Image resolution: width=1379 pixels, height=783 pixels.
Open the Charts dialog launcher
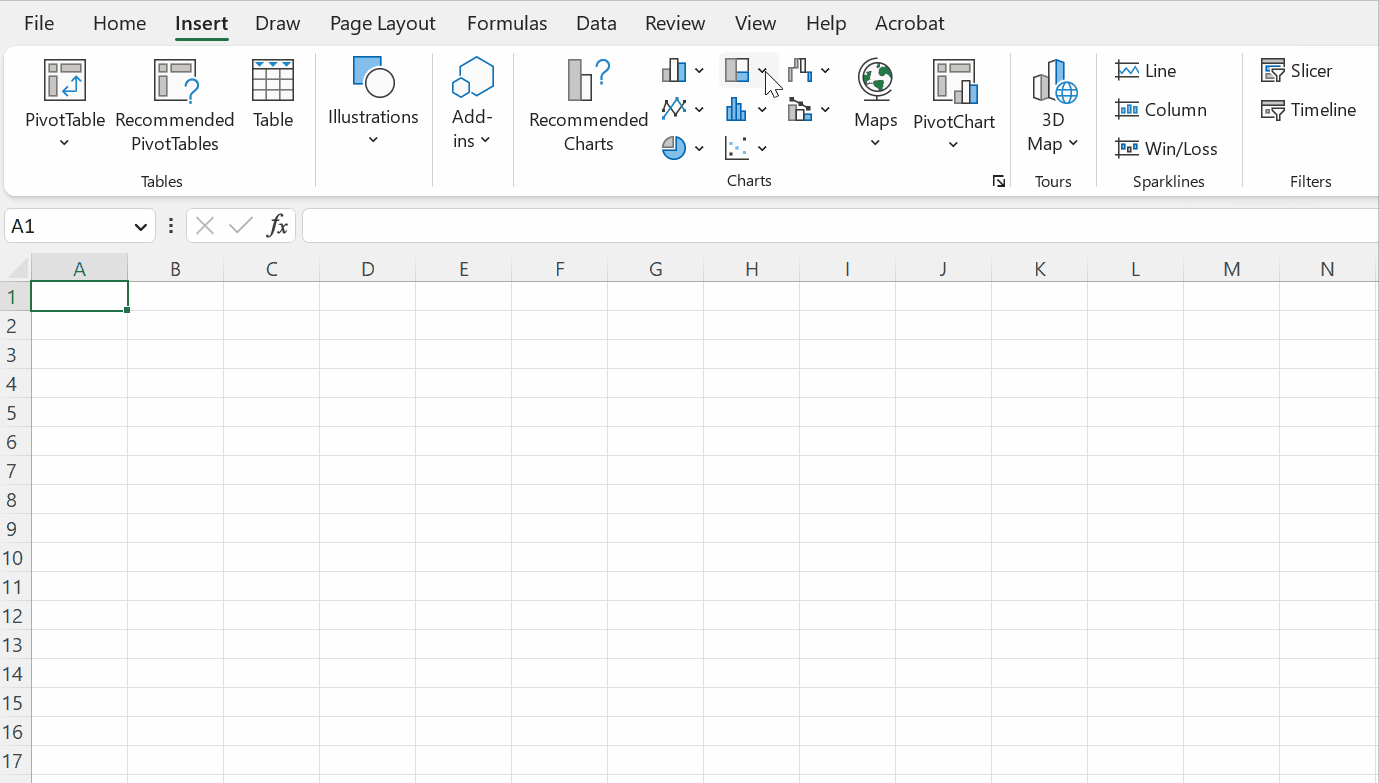(x=998, y=181)
